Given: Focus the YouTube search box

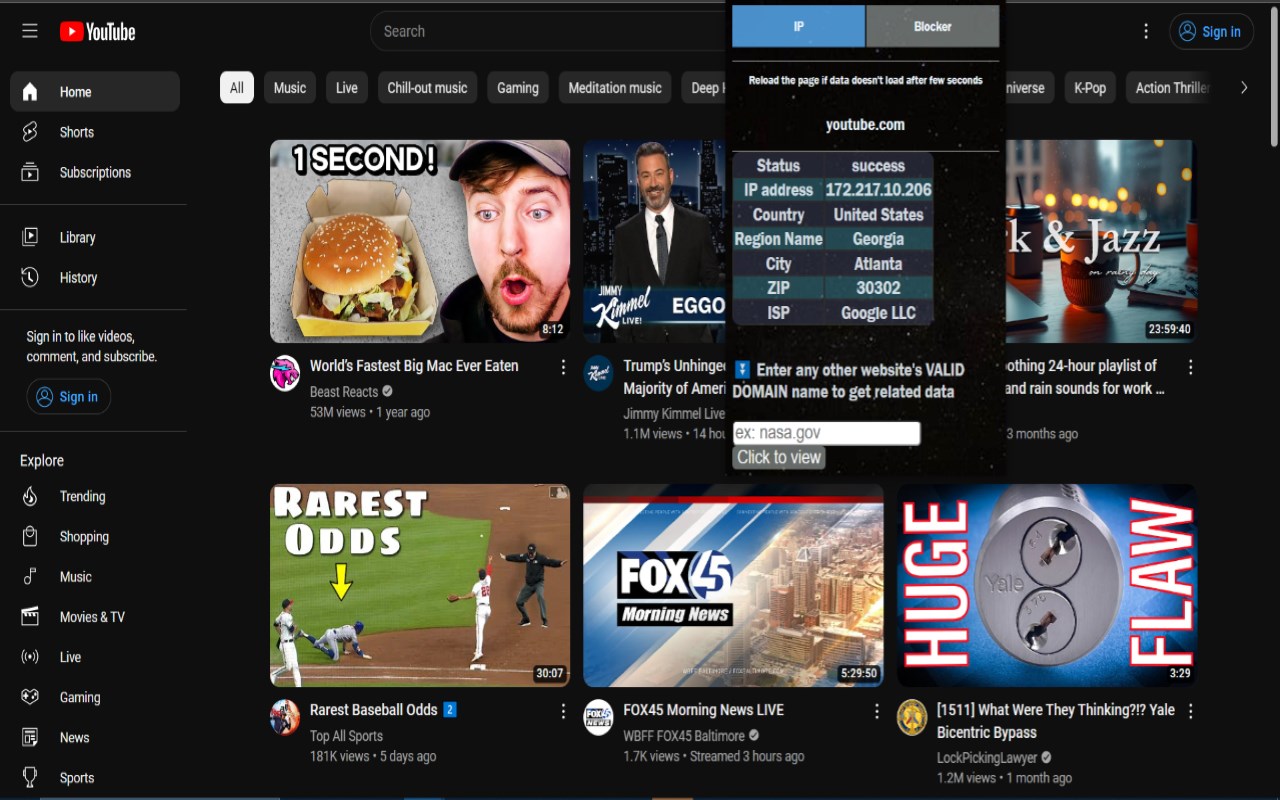Looking at the screenshot, I should coord(550,31).
